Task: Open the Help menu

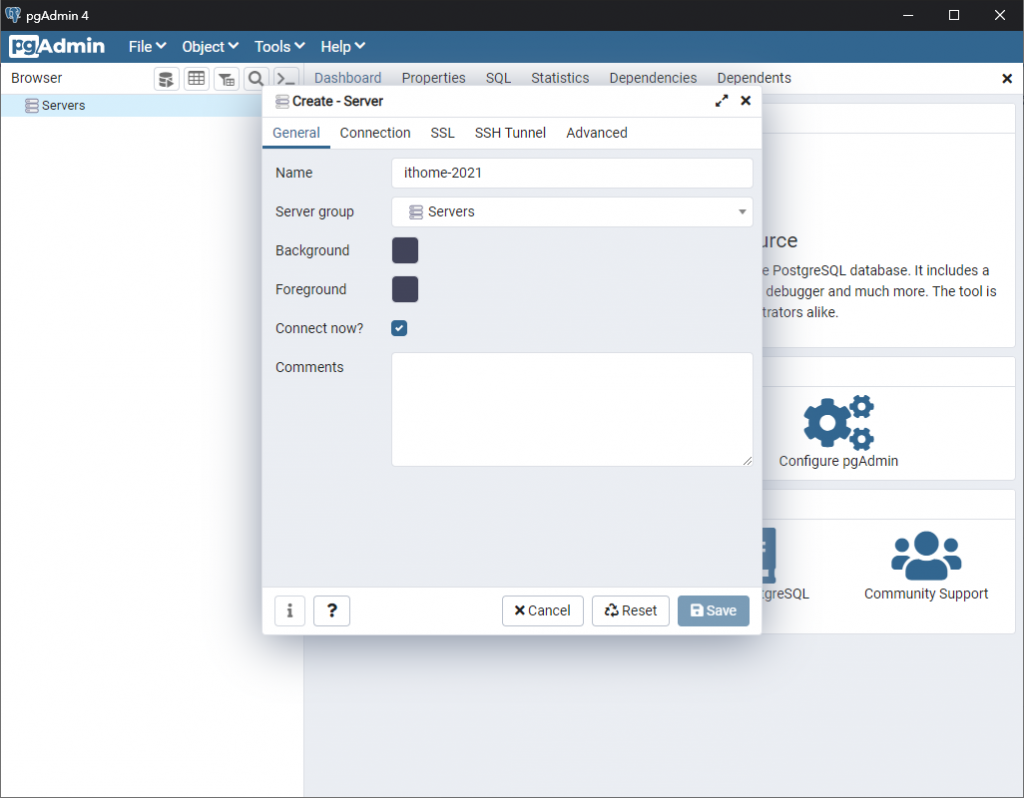Action: pyautogui.click(x=342, y=46)
